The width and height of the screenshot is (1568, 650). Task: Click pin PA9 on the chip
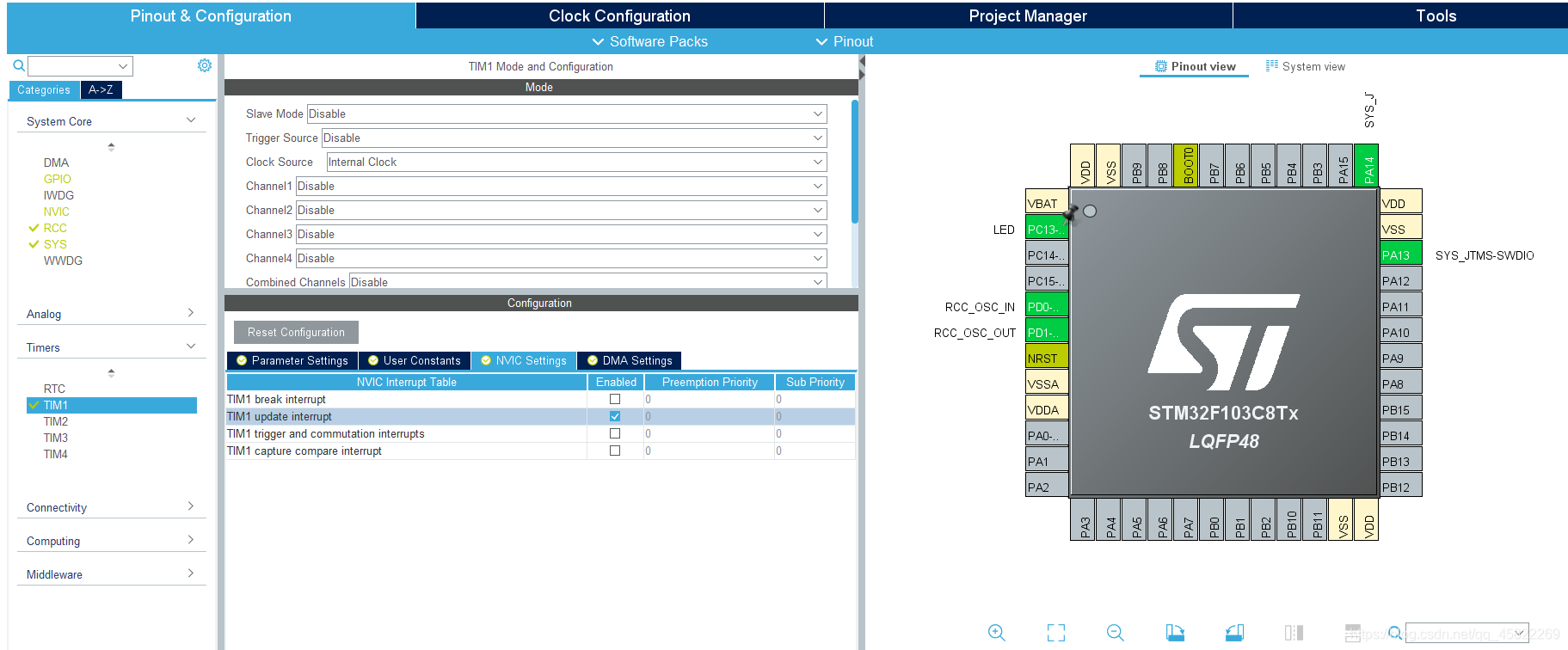pyautogui.click(x=1401, y=358)
